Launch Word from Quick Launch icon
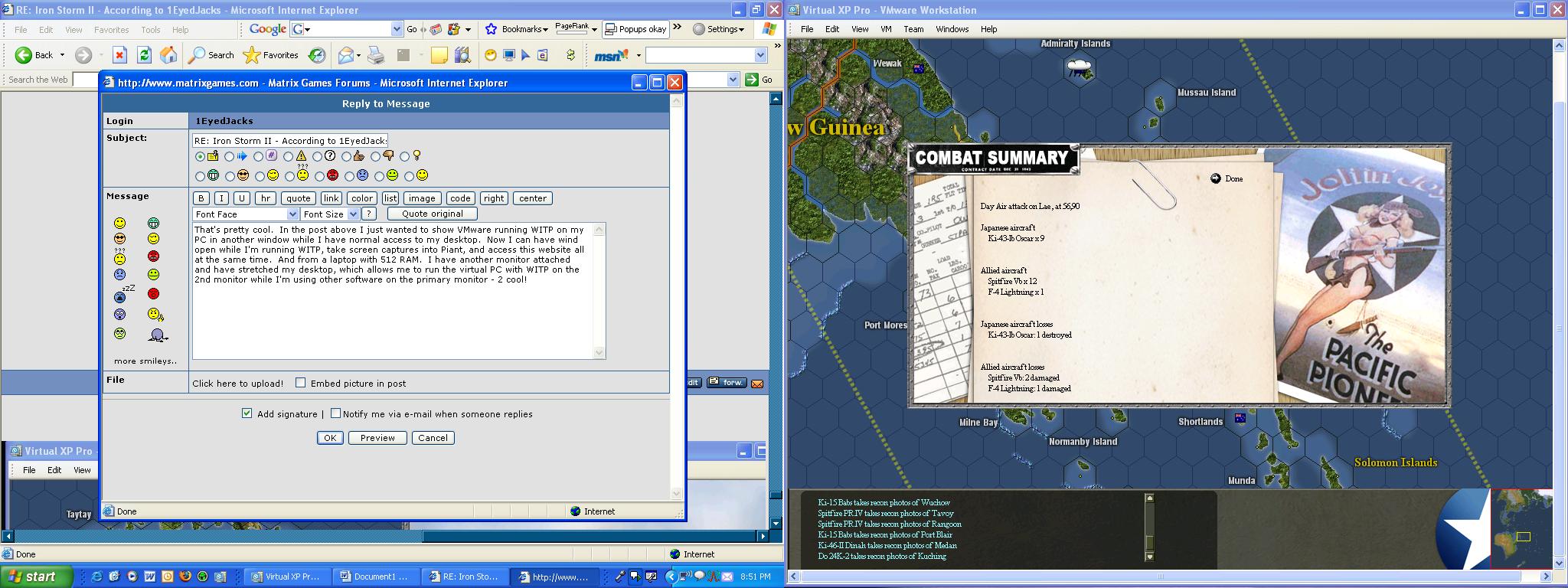 tap(149, 577)
